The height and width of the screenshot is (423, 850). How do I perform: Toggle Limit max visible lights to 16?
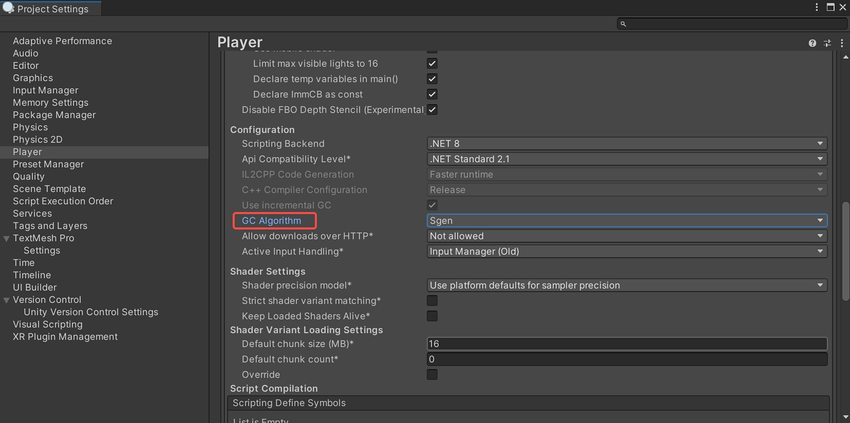pos(432,63)
